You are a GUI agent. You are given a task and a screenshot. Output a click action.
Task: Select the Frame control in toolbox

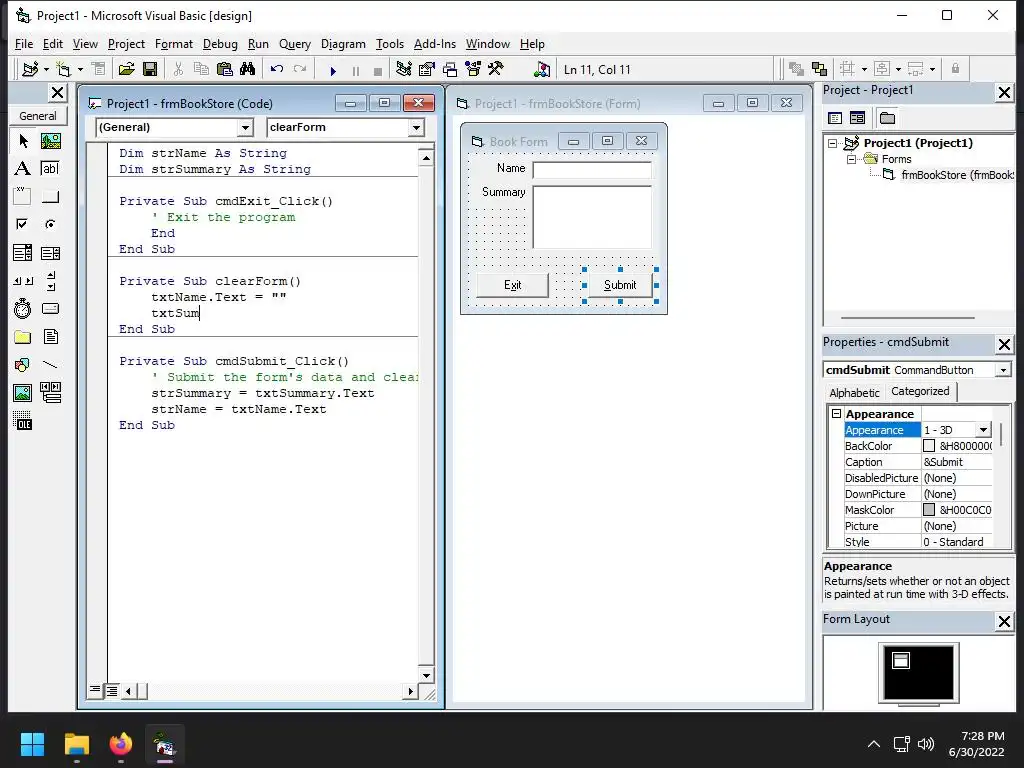[23, 196]
